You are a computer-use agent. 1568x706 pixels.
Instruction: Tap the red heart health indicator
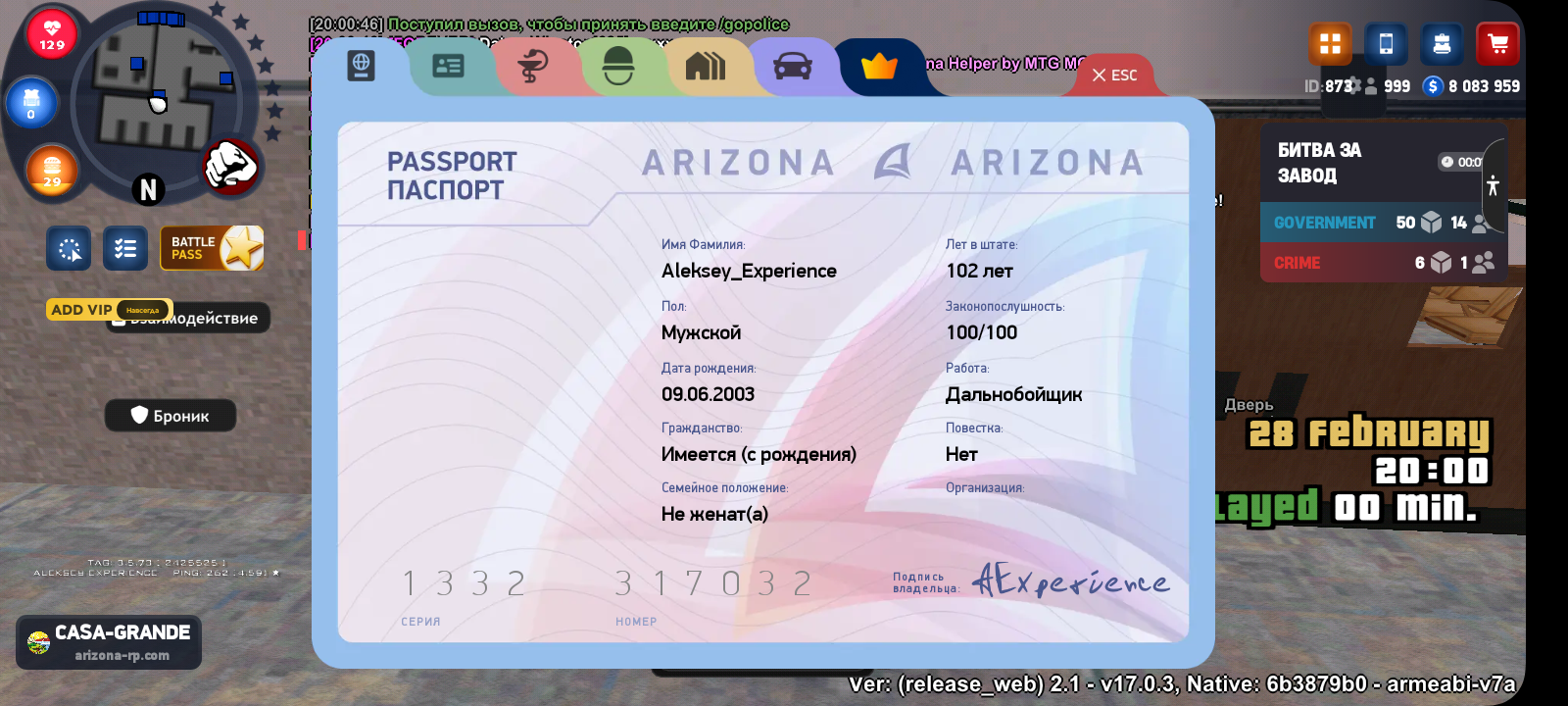pos(52,34)
